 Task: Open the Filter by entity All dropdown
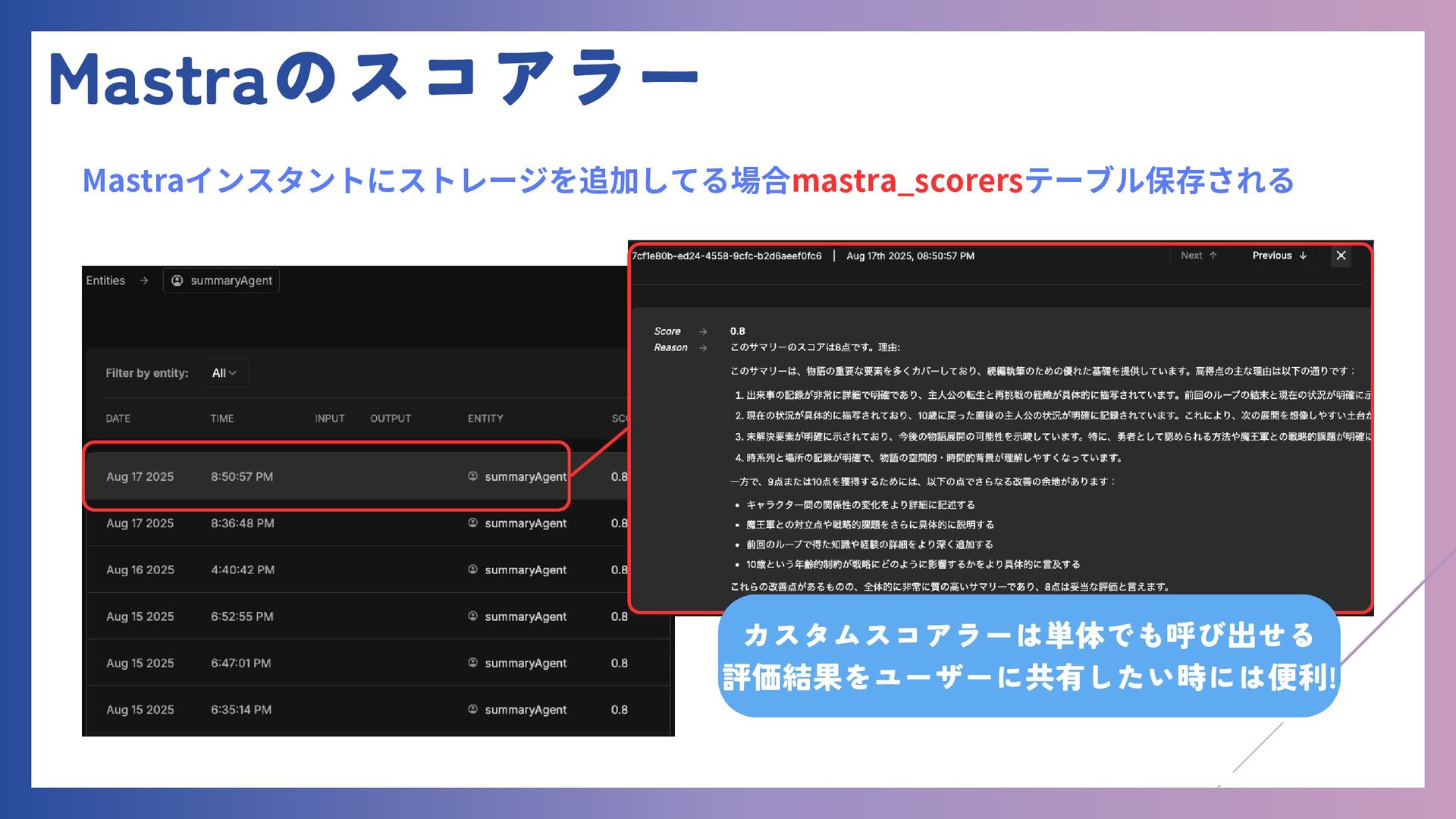click(x=224, y=373)
